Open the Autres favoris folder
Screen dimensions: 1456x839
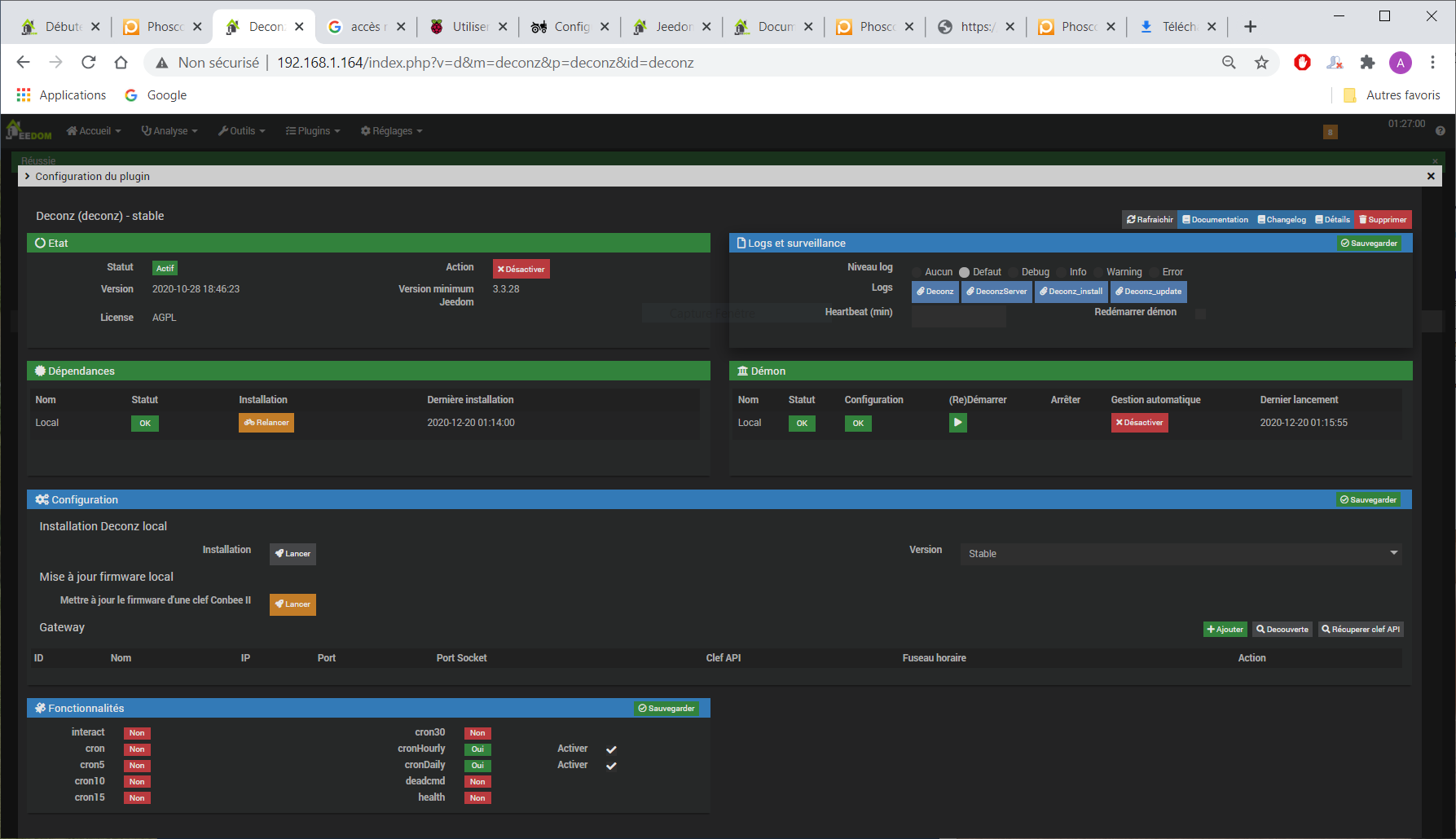pyautogui.click(x=1392, y=95)
